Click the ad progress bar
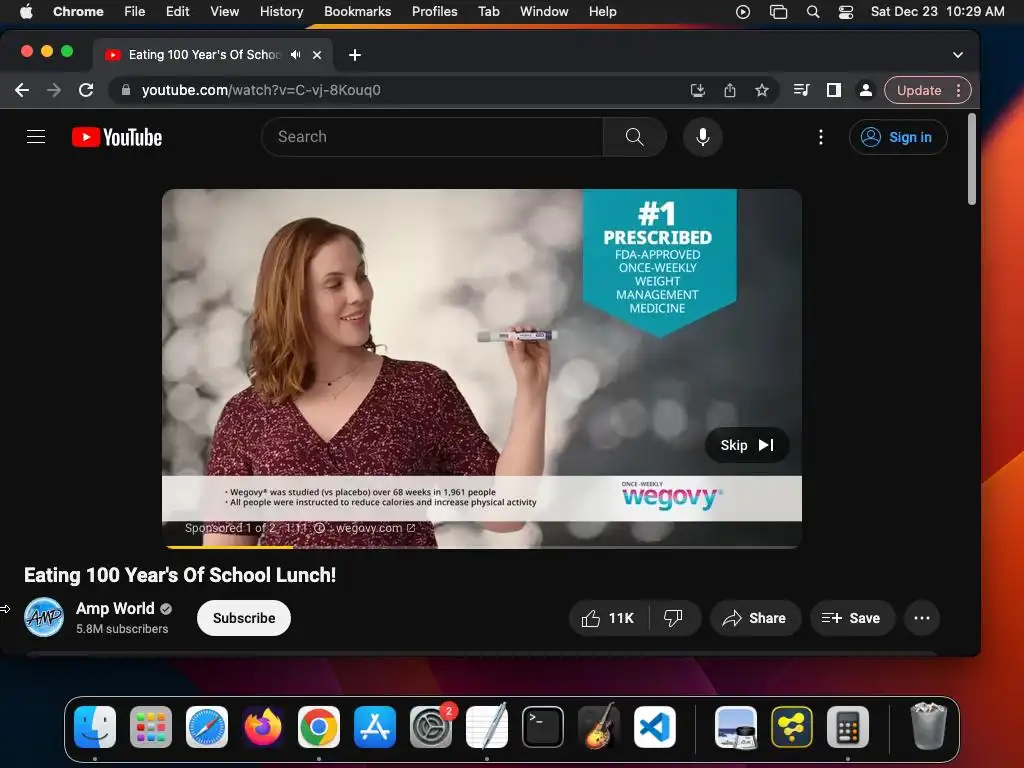Image resolution: width=1024 pixels, height=768 pixels. point(482,547)
